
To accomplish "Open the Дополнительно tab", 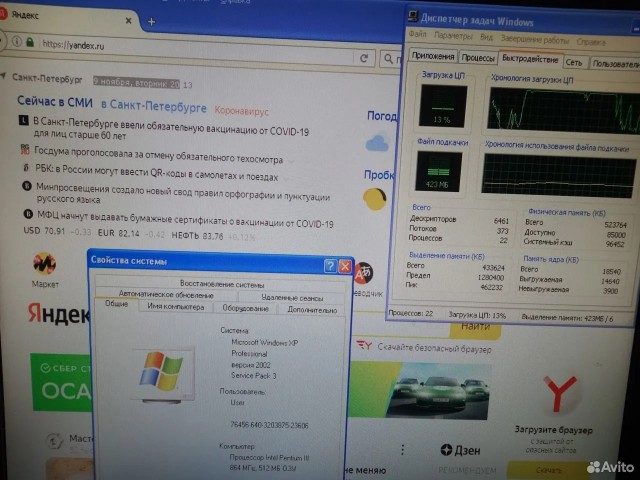I will point(312,310).
